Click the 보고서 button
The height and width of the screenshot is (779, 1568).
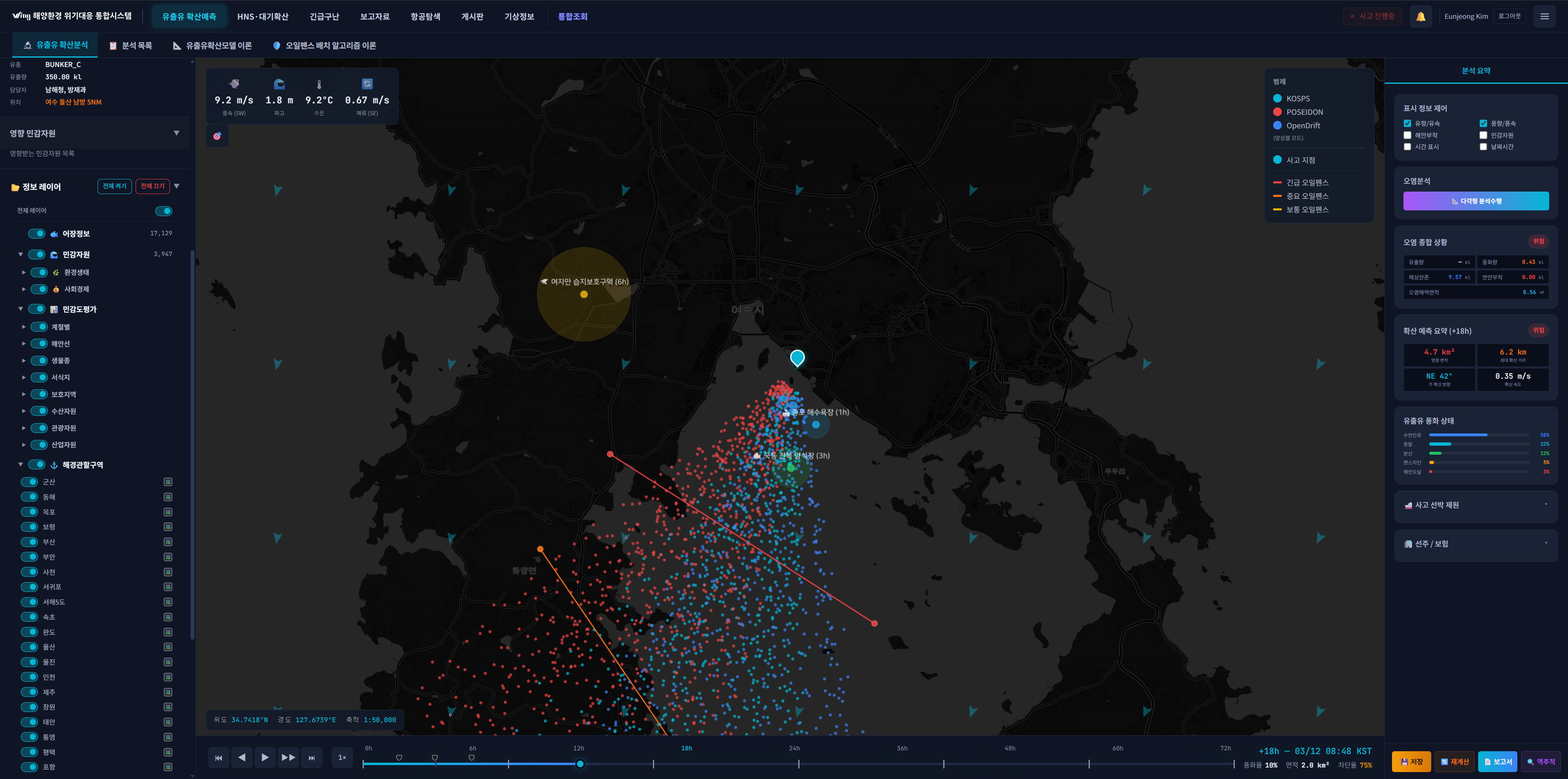(1497, 761)
